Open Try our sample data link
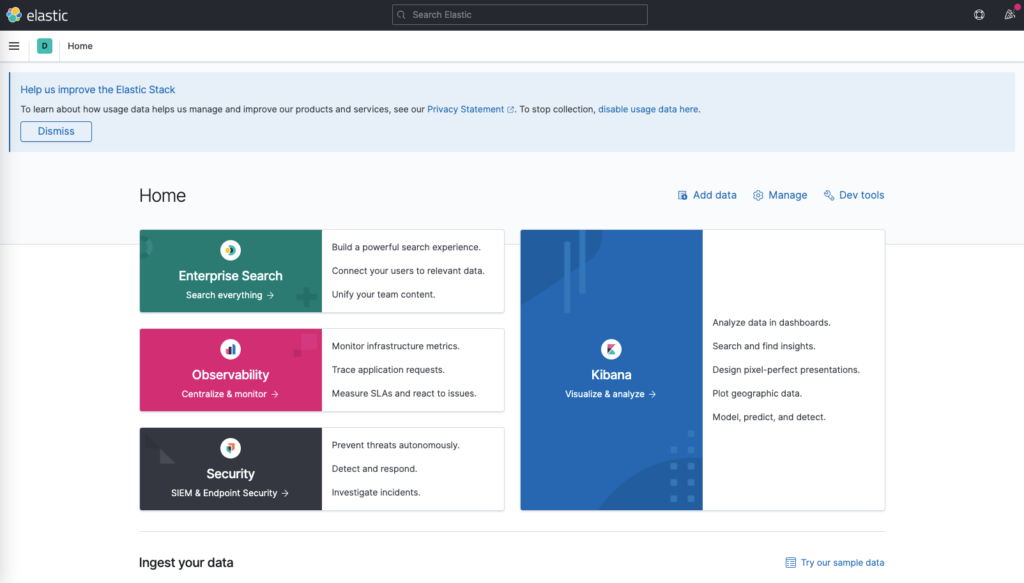 [x=835, y=563]
